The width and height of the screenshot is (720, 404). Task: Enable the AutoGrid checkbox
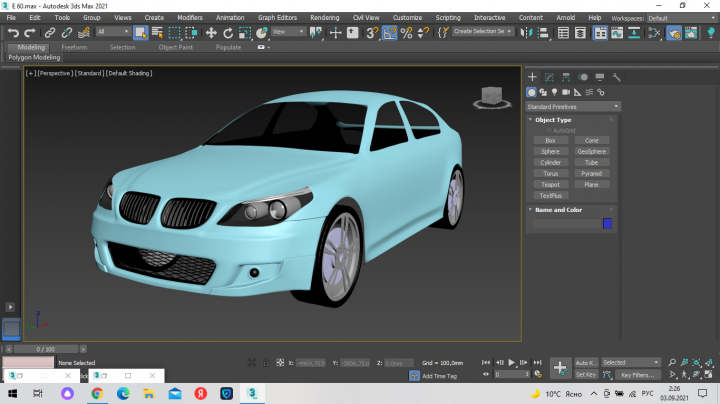tap(549, 130)
